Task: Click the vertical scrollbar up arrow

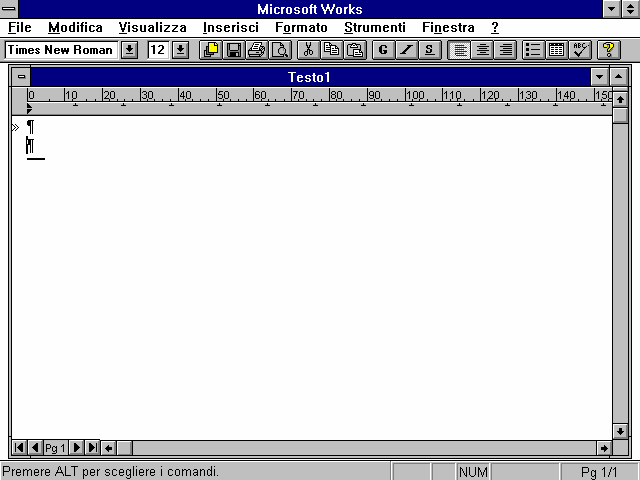Action: (620, 99)
